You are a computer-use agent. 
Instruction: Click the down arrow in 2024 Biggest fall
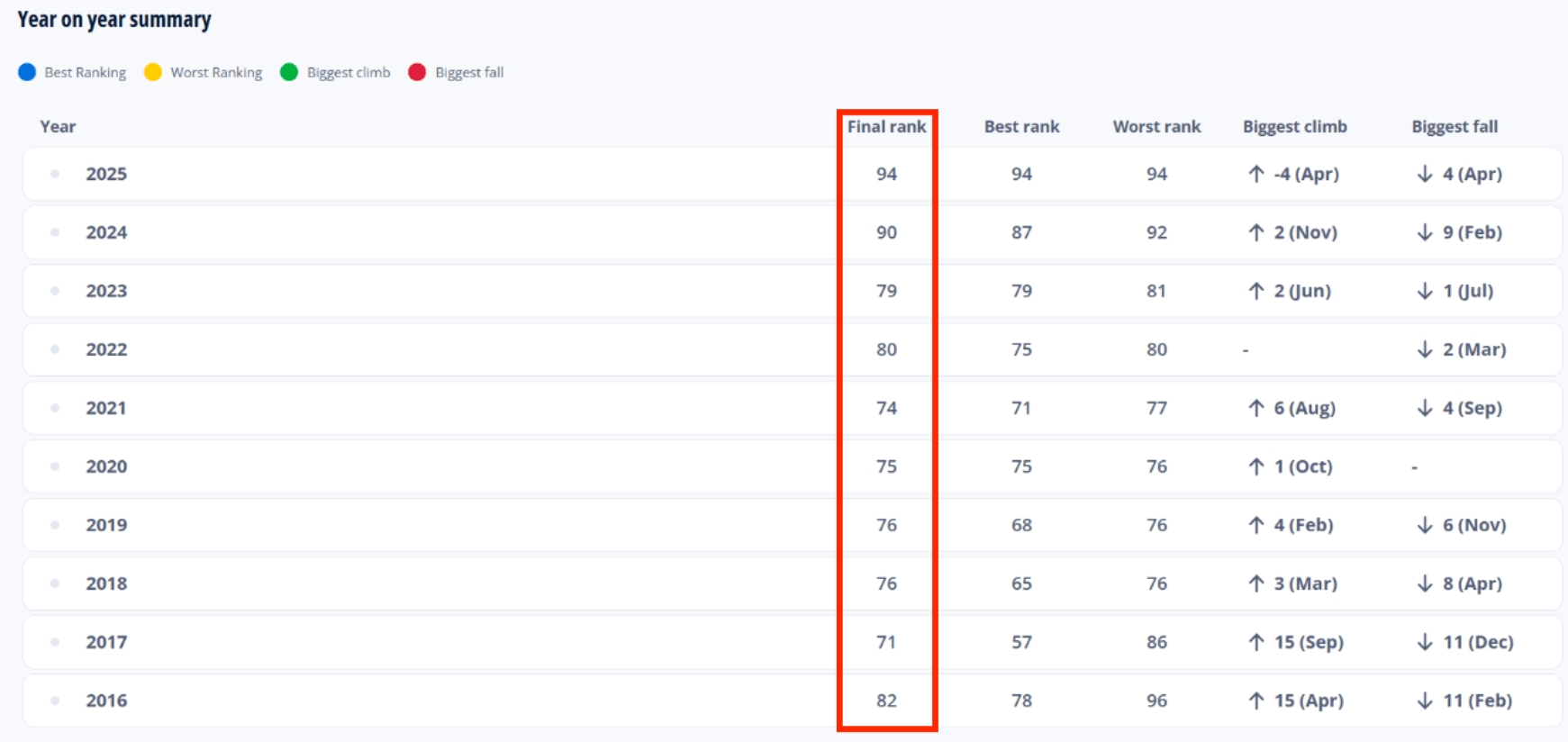point(1424,232)
